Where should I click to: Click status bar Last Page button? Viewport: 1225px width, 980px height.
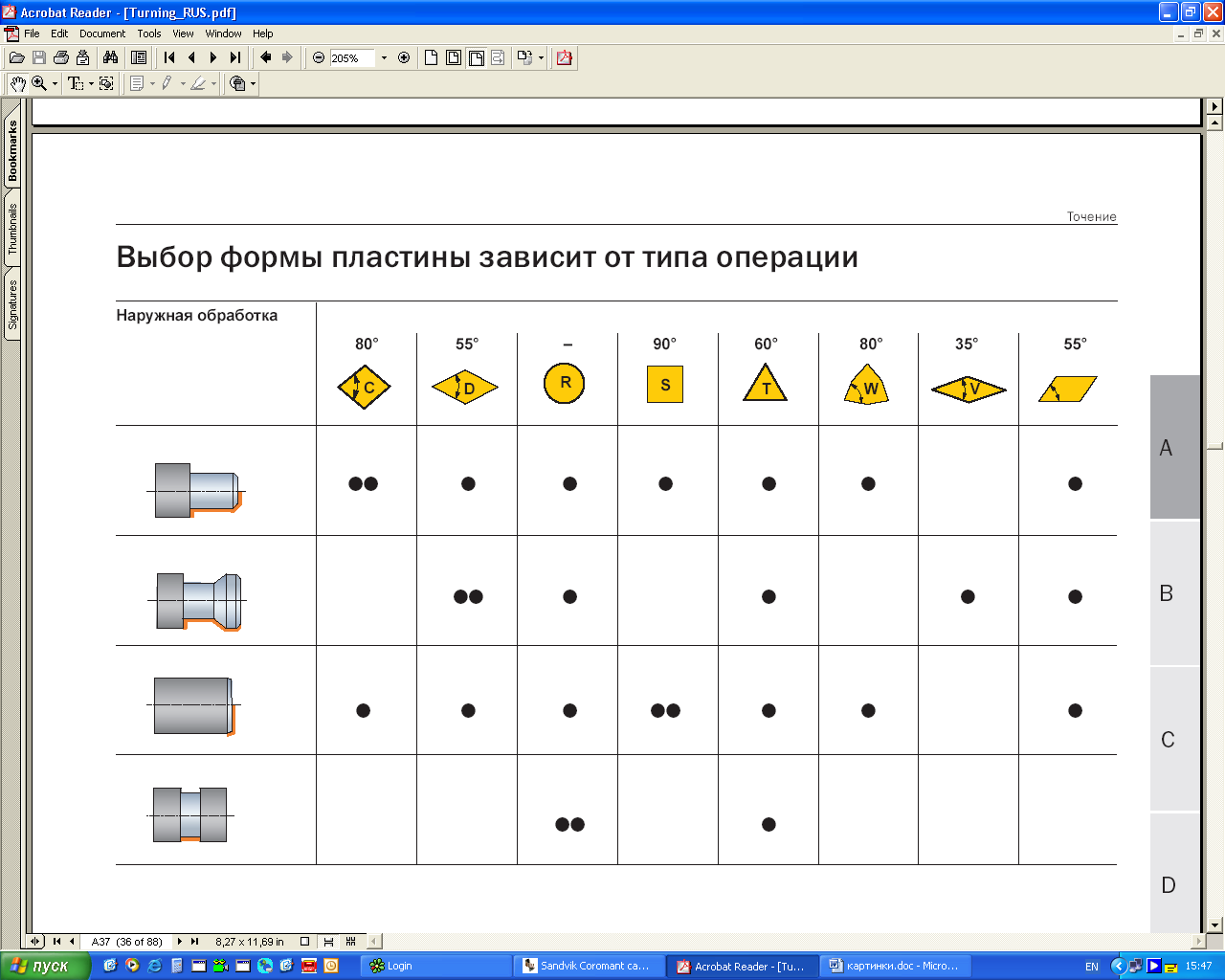click(194, 942)
